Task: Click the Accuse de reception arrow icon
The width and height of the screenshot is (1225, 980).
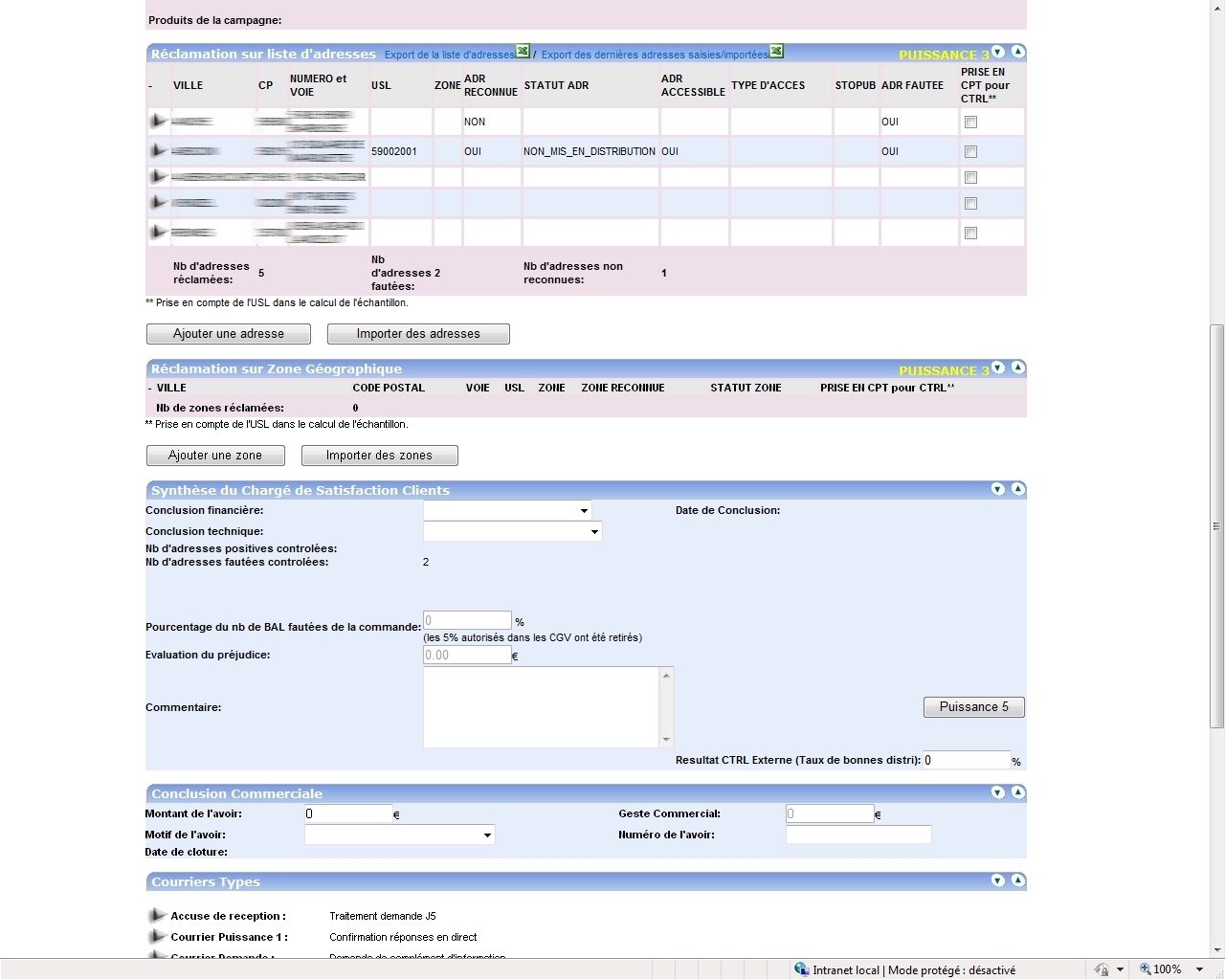Action: (157, 916)
